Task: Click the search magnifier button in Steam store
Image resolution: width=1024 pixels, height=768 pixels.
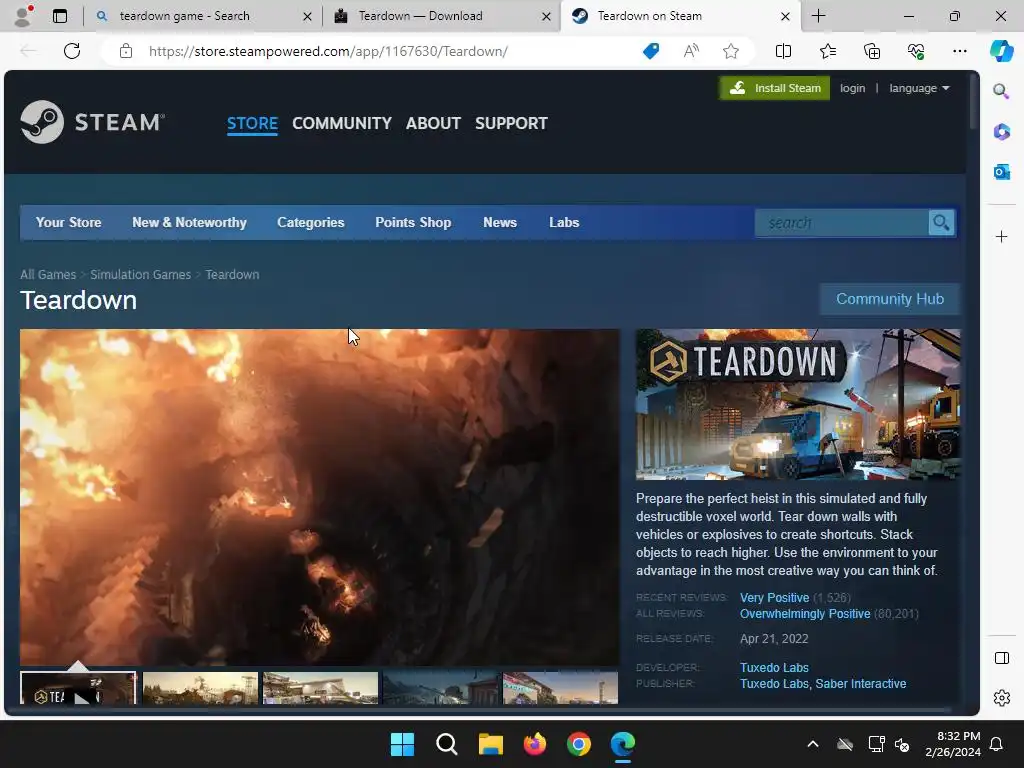Action: pyautogui.click(x=941, y=223)
